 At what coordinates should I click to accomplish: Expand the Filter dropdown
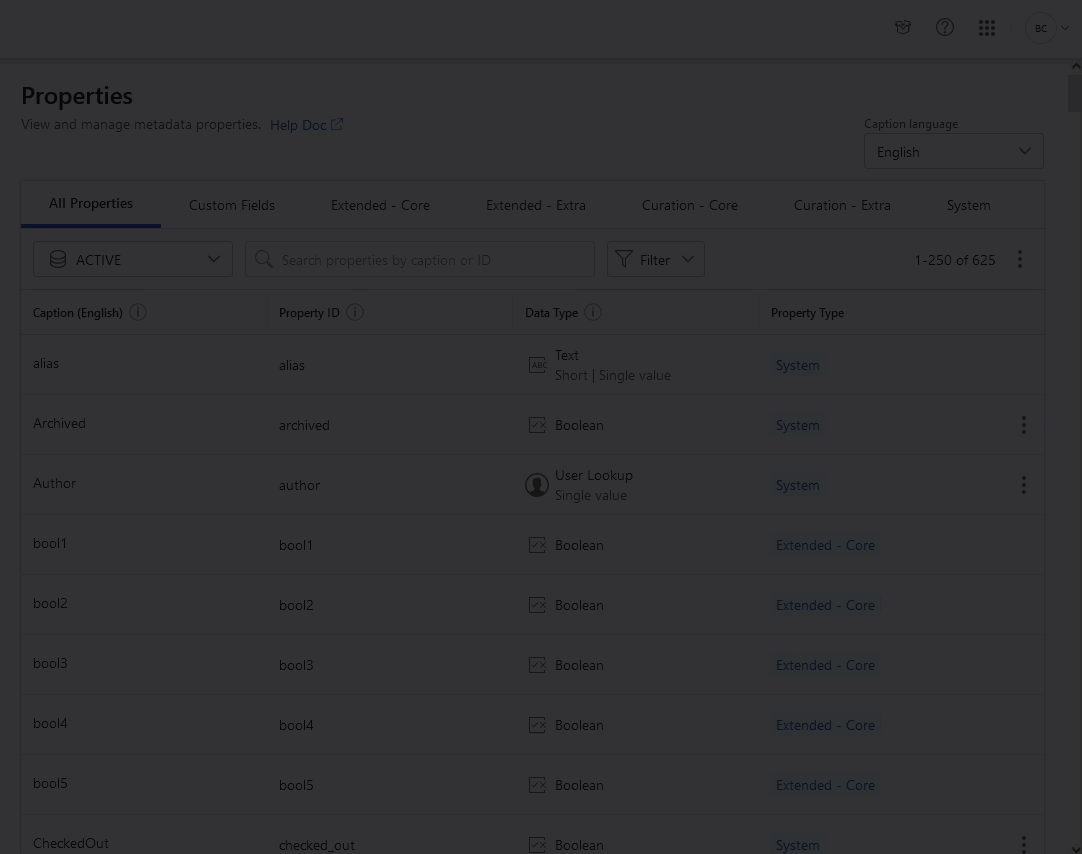click(655, 259)
